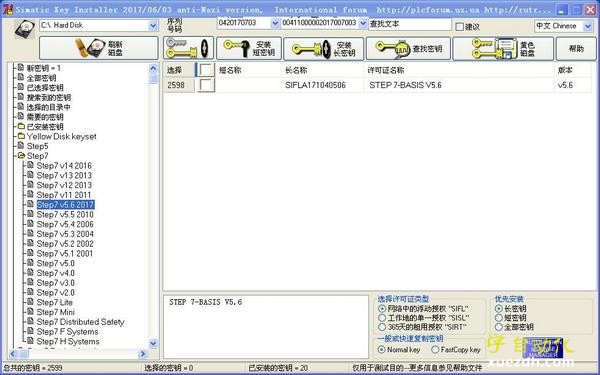600x375 pixels.
Task: Click the find key button
Action: click(x=408, y=48)
